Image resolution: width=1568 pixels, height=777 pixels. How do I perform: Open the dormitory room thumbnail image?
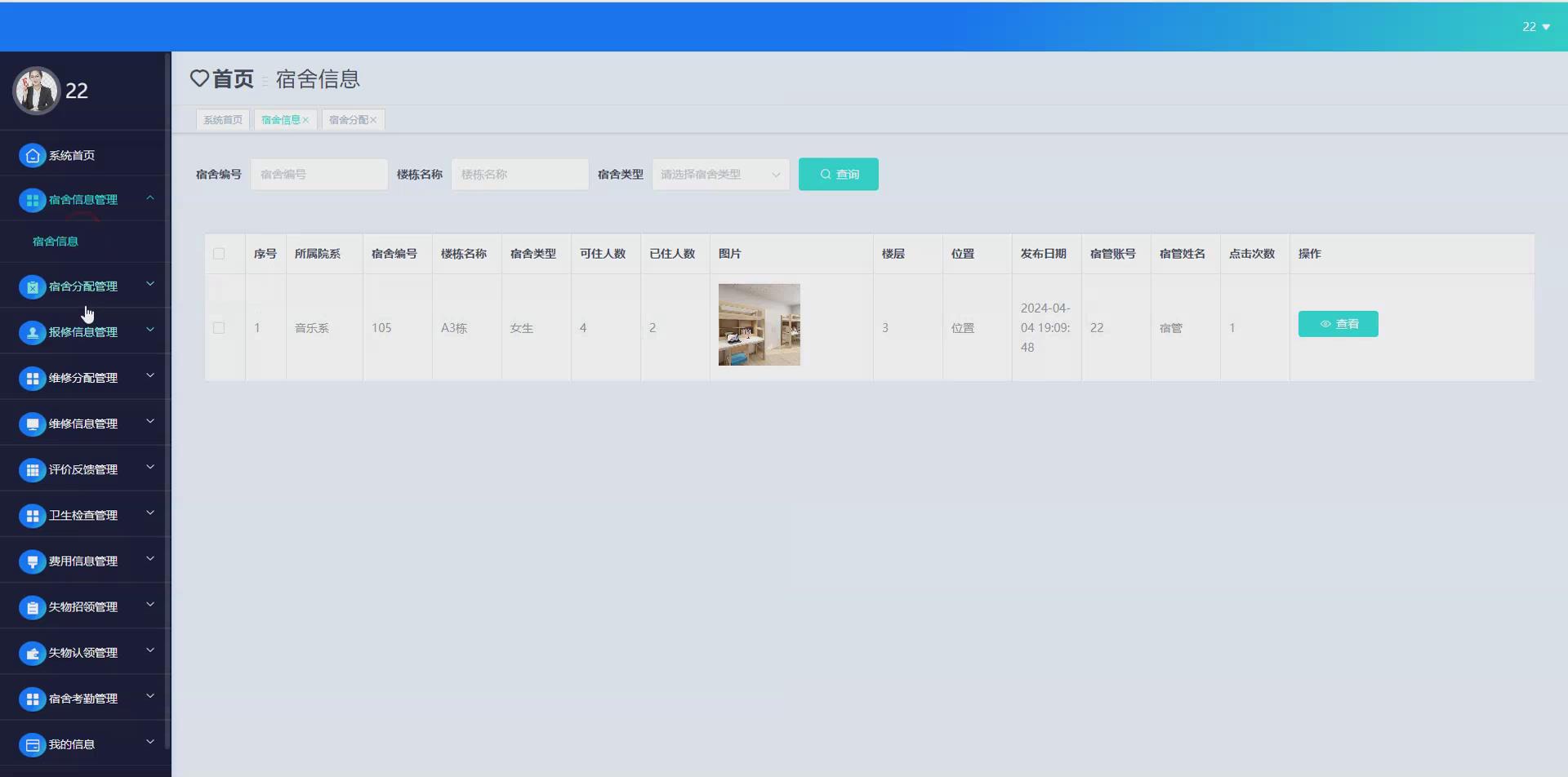(x=759, y=325)
